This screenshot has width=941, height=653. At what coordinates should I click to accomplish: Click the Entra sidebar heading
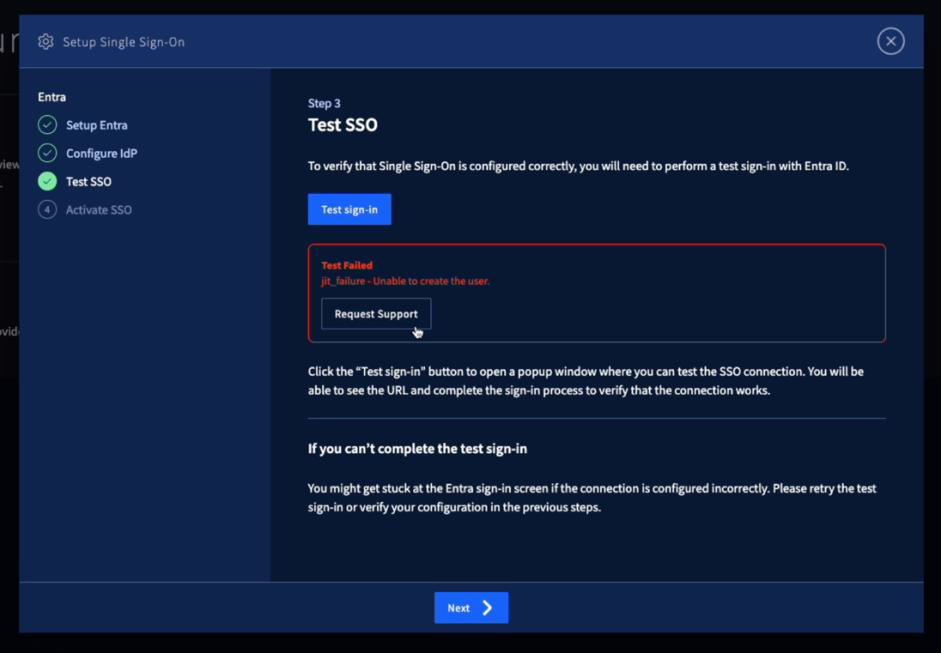(x=52, y=97)
